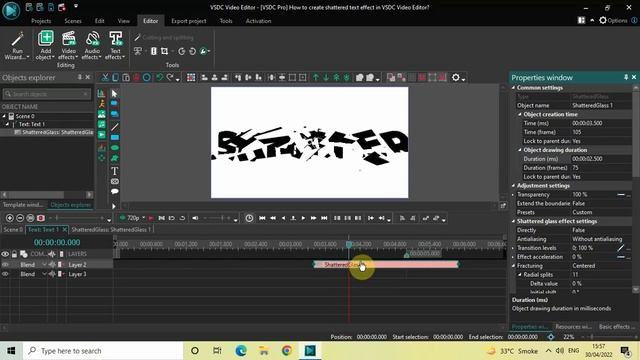640x360 pixels.
Task: Toggle the audio waveform icon on Layer 2
Action: tap(52, 265)
